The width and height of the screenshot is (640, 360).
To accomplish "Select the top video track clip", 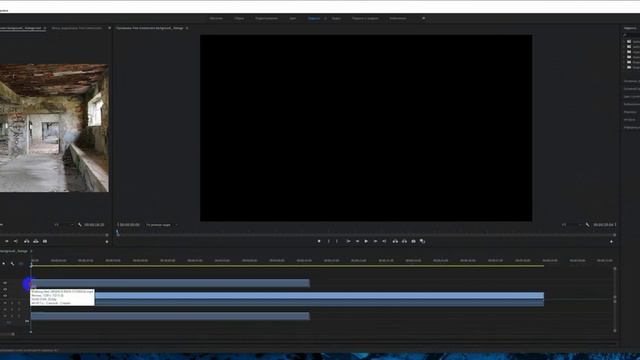I will coord(170,283).
